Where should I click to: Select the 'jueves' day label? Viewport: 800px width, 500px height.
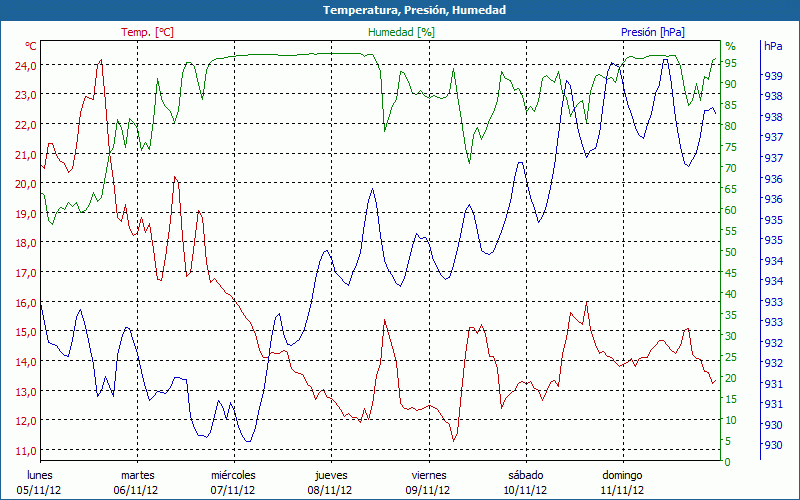(x=331, y=475)
